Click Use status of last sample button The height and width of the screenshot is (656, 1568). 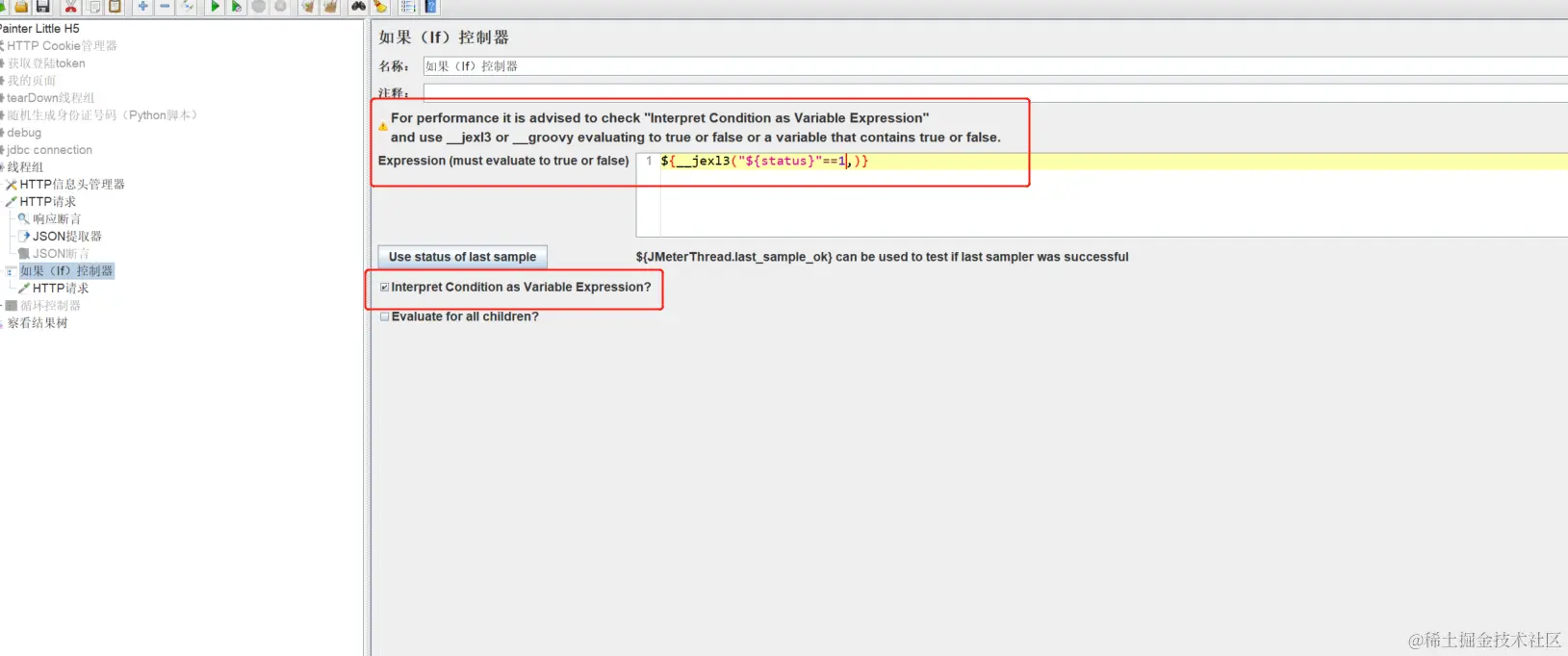[x=462, y=257]
